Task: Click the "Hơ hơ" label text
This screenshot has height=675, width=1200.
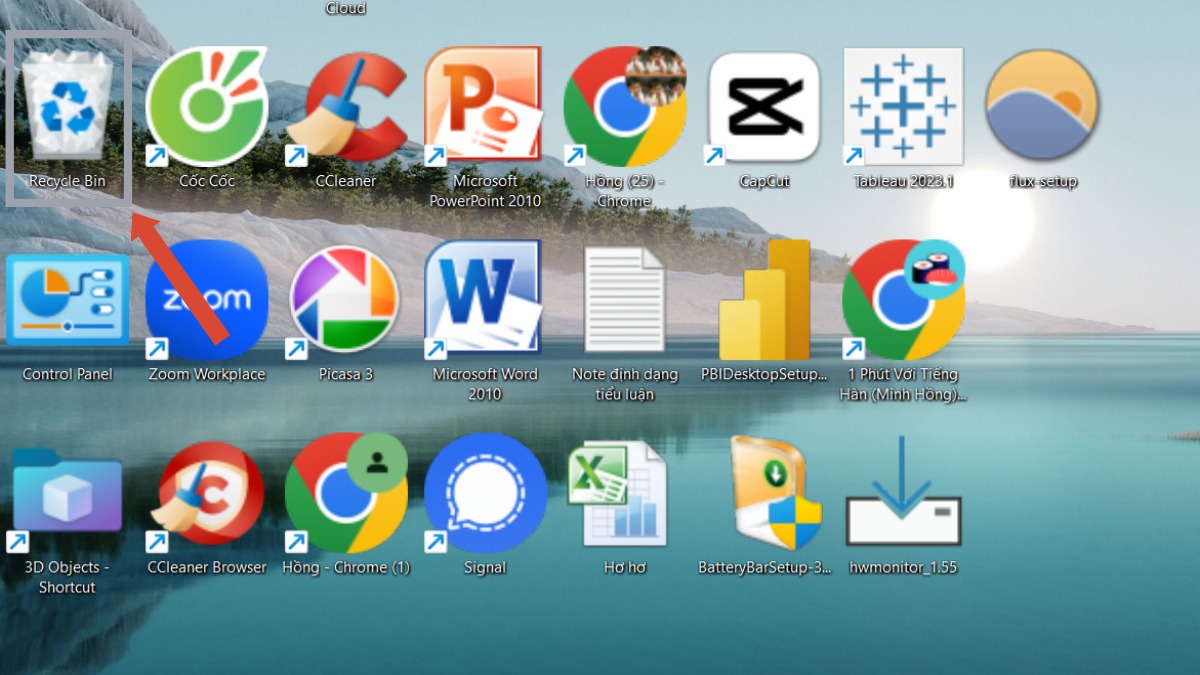Action: (x=625, y=567)
